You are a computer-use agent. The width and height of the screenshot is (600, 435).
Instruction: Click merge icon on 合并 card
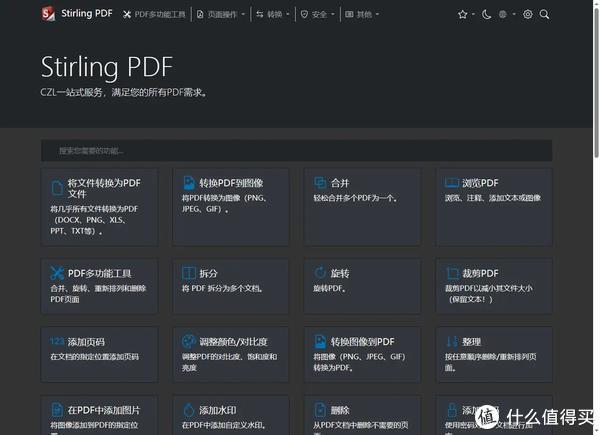tap(320, 182)
